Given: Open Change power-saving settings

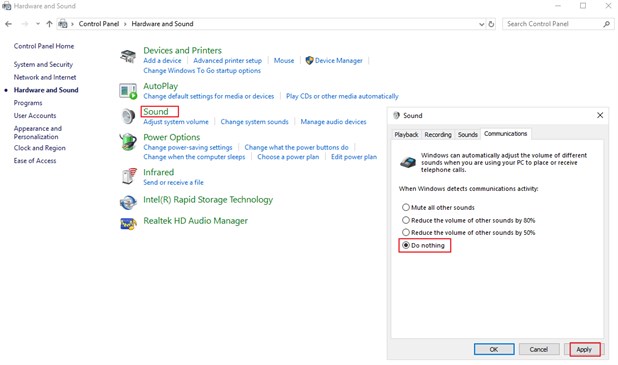Looking at the screenshot, I should (x=188, y=147).
